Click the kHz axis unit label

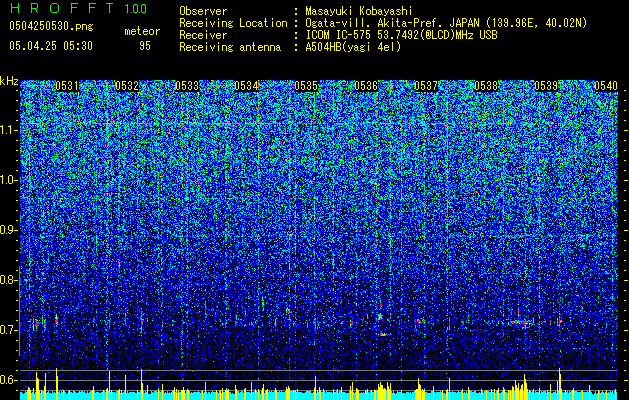9,81
